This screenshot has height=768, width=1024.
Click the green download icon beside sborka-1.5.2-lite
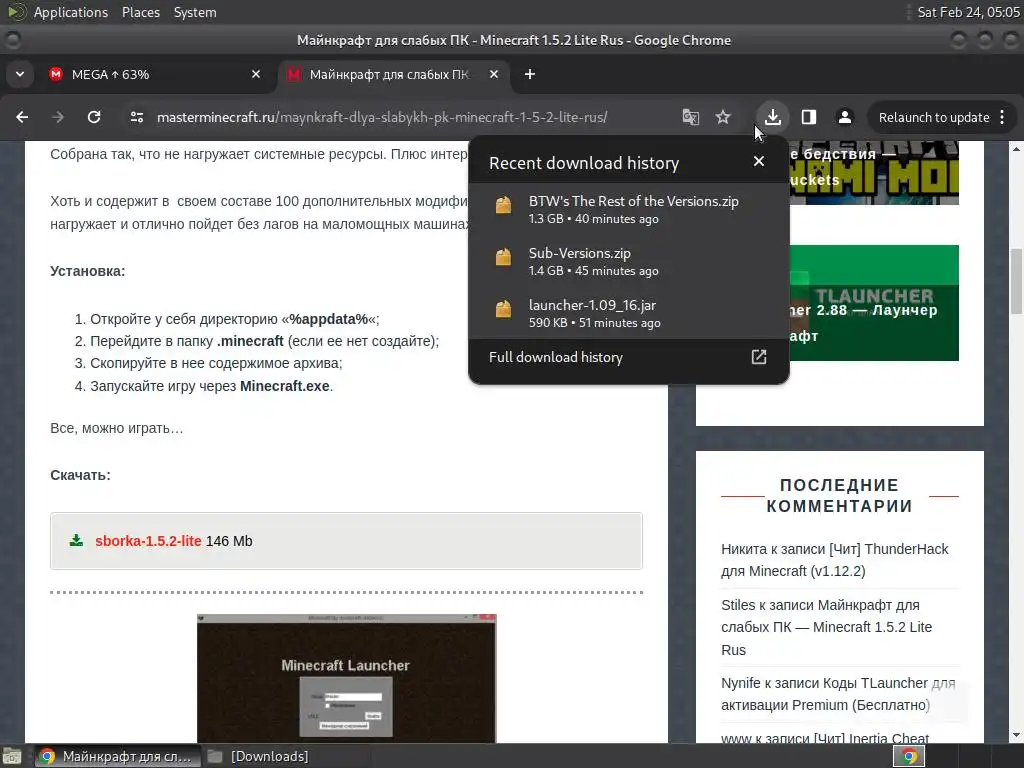click(76, 541)
